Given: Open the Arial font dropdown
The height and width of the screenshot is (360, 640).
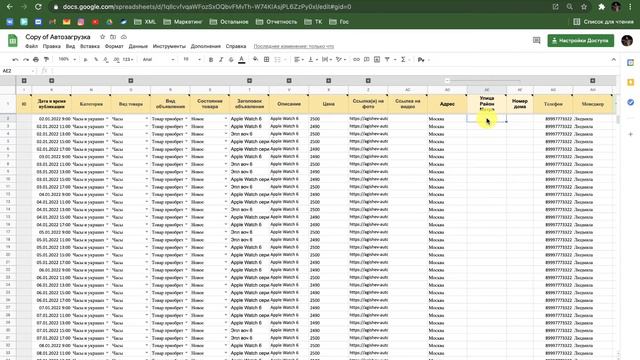Looking at the screenshot, I should (158, 60).
